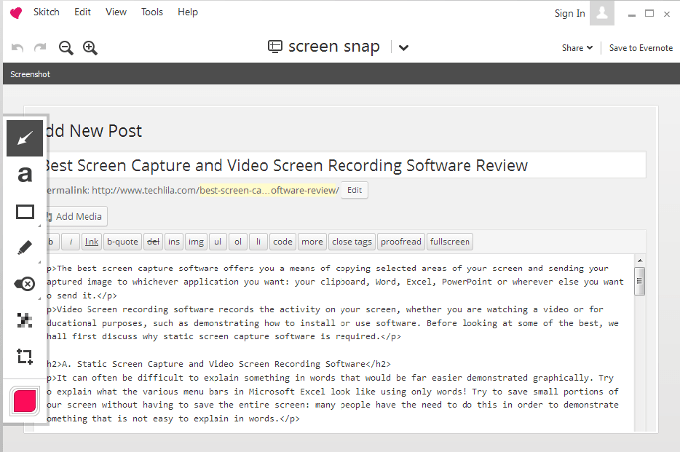Zoom out with the minus magnifier

click(x=66, y=48)
